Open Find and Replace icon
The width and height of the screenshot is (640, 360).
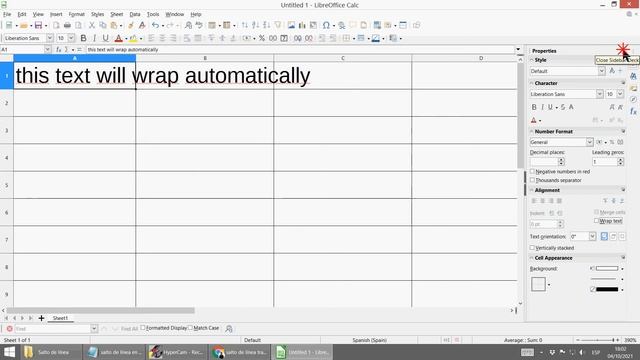188,25
